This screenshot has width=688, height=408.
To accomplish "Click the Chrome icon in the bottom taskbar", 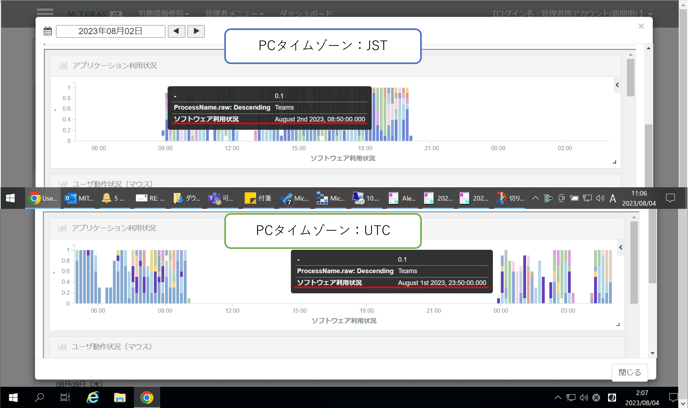I will coord(146,398).
